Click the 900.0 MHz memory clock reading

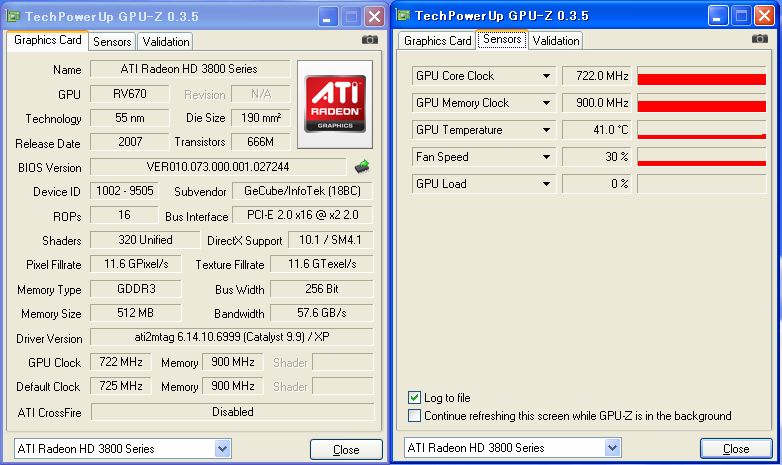(x=596, y=103)
